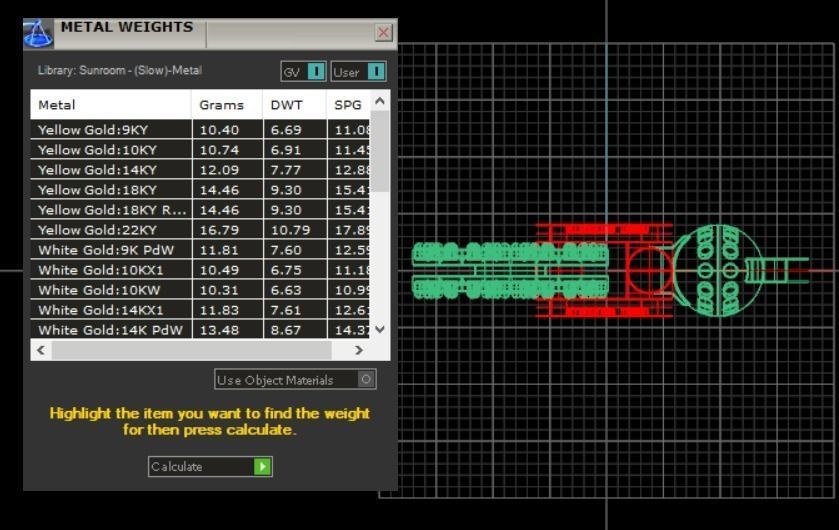Click the Library: Sunroom - (Slow)-Metal label

[120, 70]
